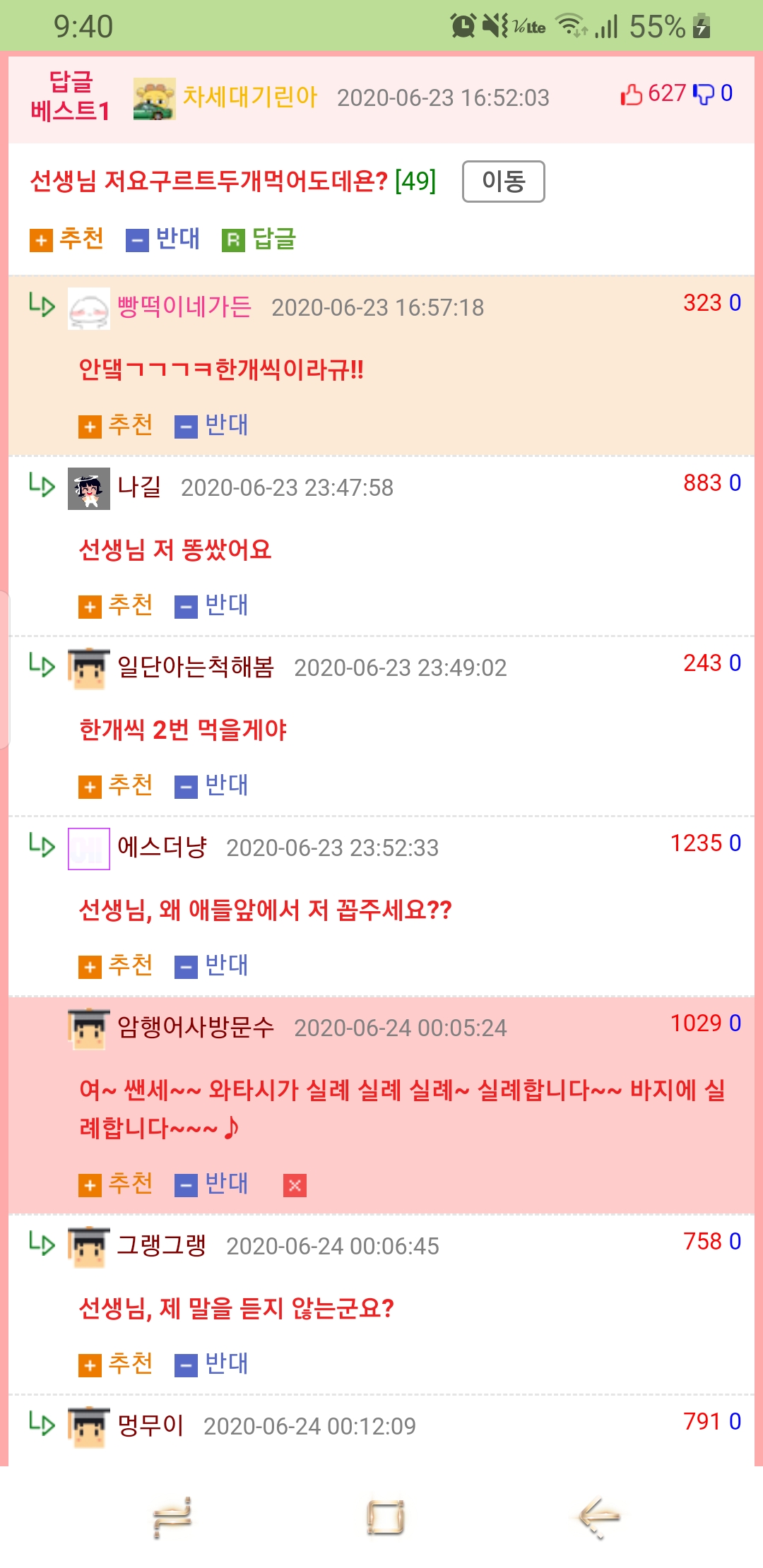Tap 반대 under the main 요구르트 post
The width and height of the screenshot is (763, 1568).
tap(162, 239)
